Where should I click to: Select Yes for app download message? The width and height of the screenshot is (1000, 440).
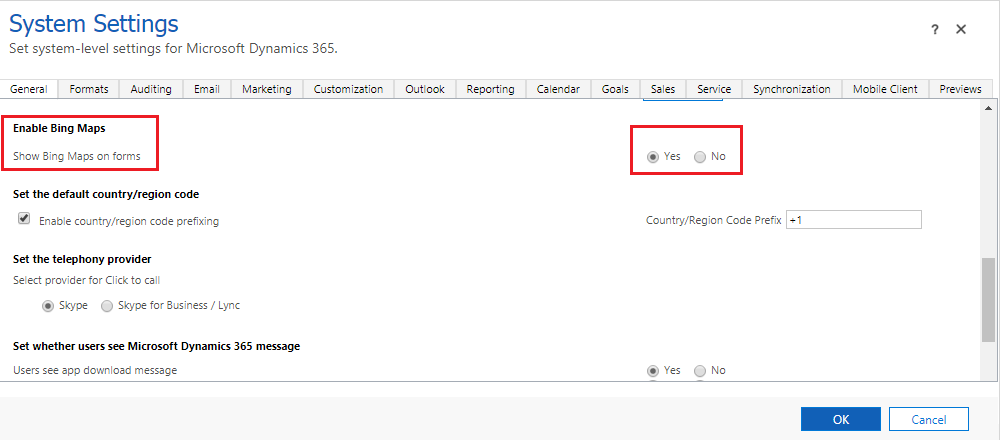point(653,370)
